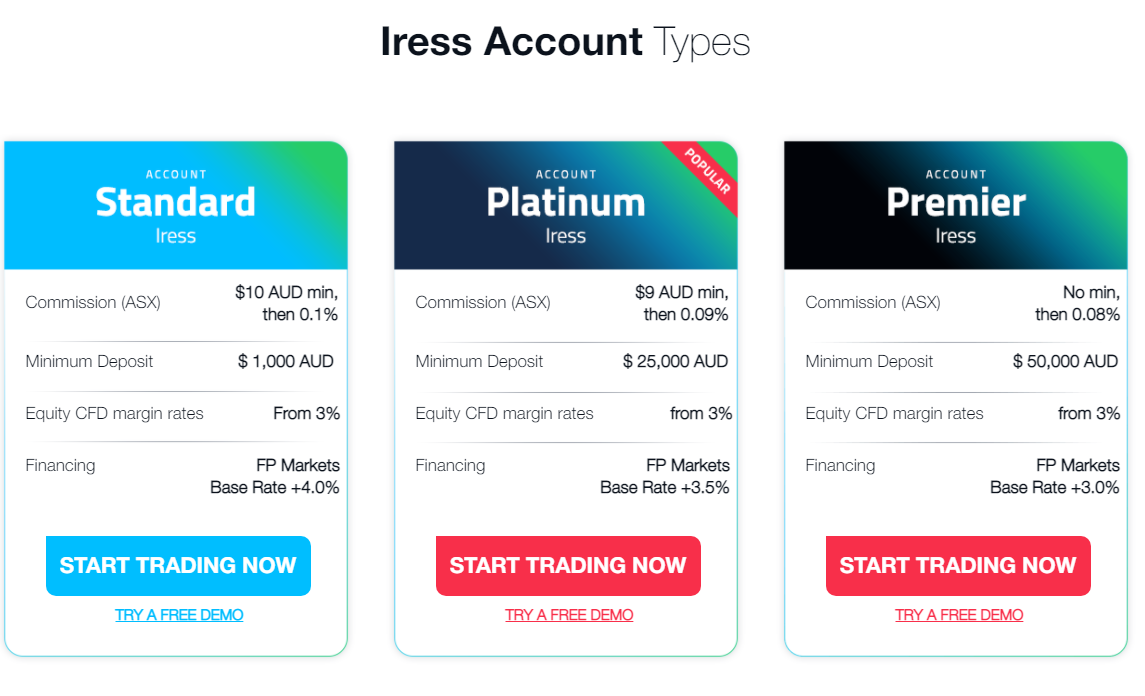Image resolution: width=1145 pixels, height=696 pixels.
Task: Click Premier account Start Trading Now button
Action: pos(958,565)
